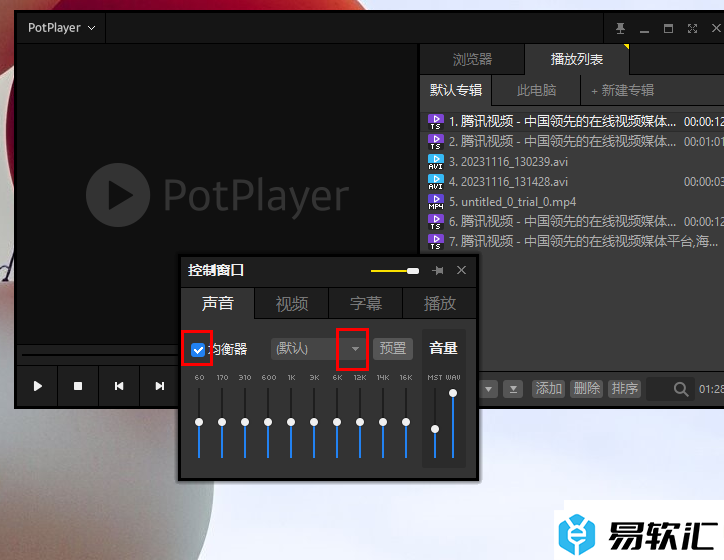This screenshot has height=560, width=724.
Task: Adjust the 310 Hz equalizer slider
Action: point(245,422)
